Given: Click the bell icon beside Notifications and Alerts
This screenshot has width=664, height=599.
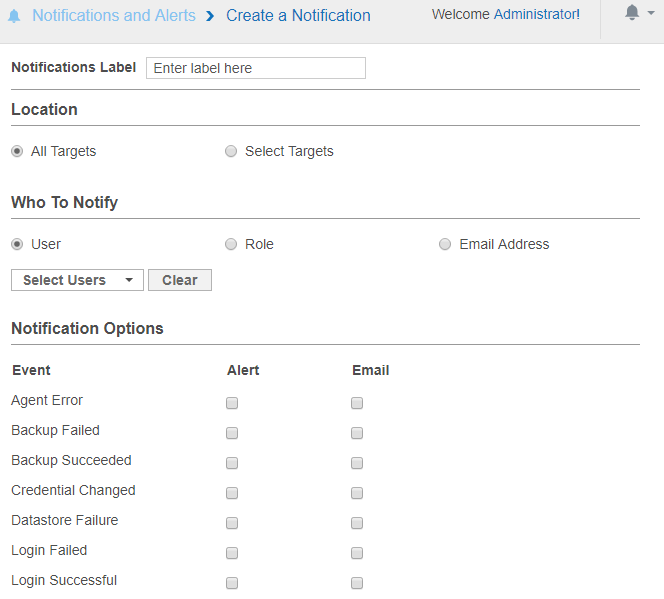Looking at the screenshot, I should click(x=14, y=16).
